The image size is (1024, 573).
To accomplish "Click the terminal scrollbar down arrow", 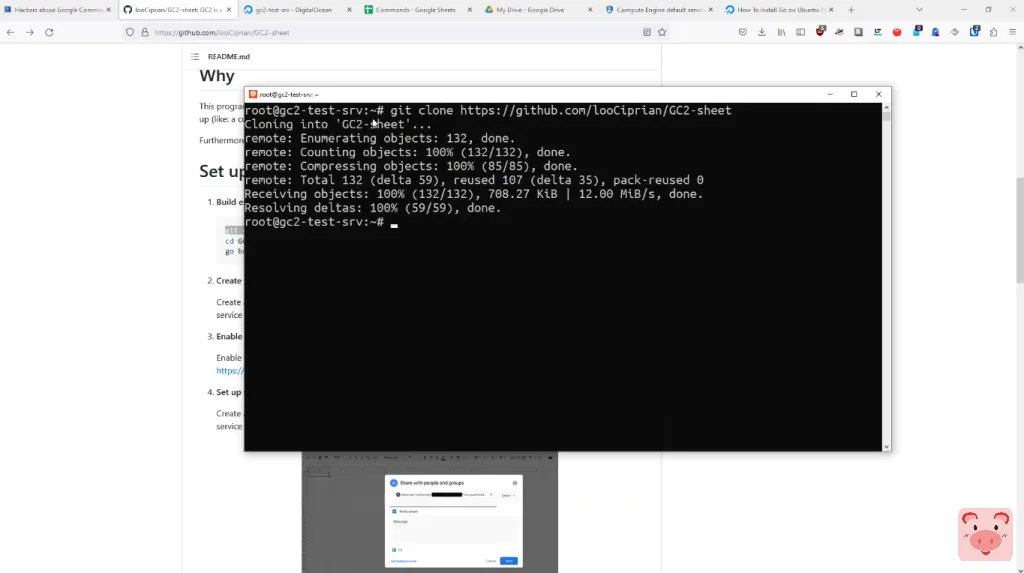I will (x=886, y=446).
